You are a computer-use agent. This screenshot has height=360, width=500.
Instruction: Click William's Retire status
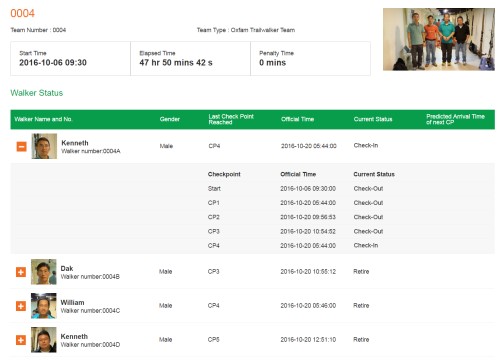[x=361, y=306]
